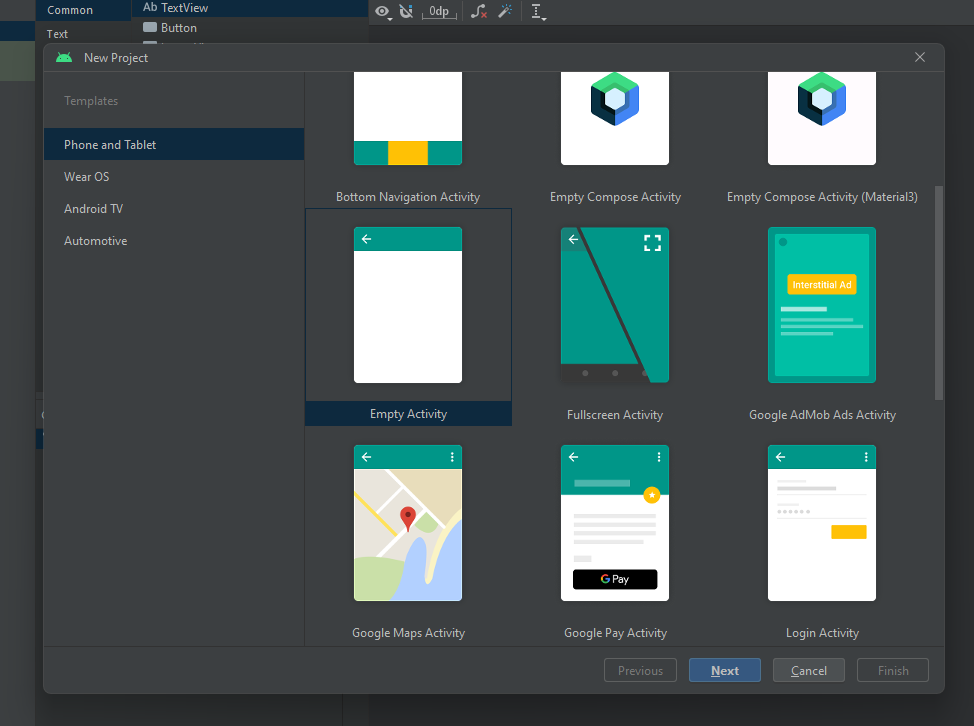The width and height of the screenshot is (974, 726).
Task: Select the Text palette category
Action: [x=57, y=34]
